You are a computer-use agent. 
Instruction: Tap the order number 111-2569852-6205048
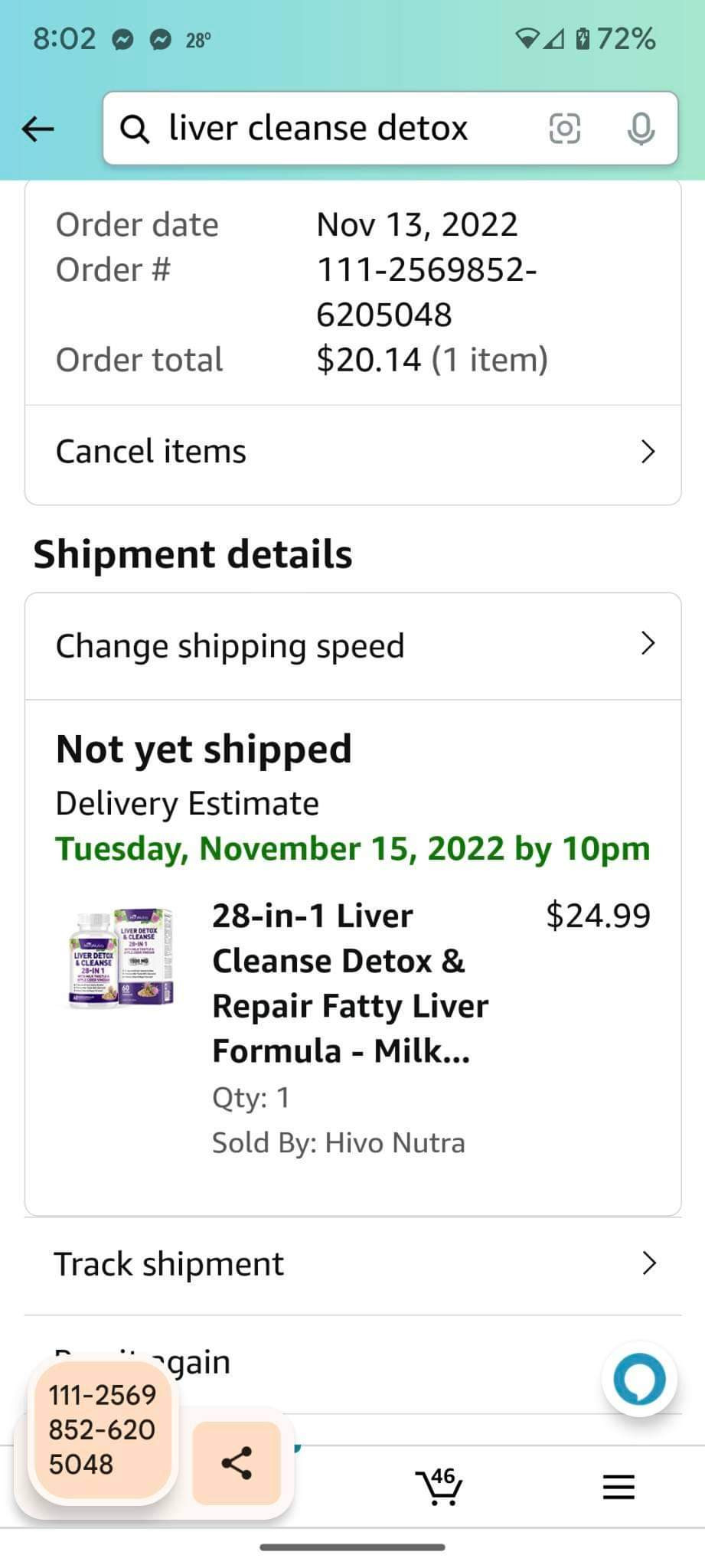pos(426,292)
